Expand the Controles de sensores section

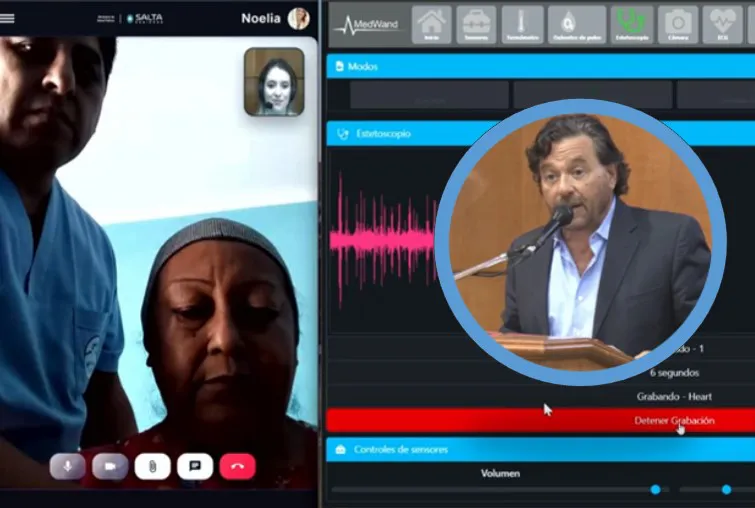[x=540, y=450]
